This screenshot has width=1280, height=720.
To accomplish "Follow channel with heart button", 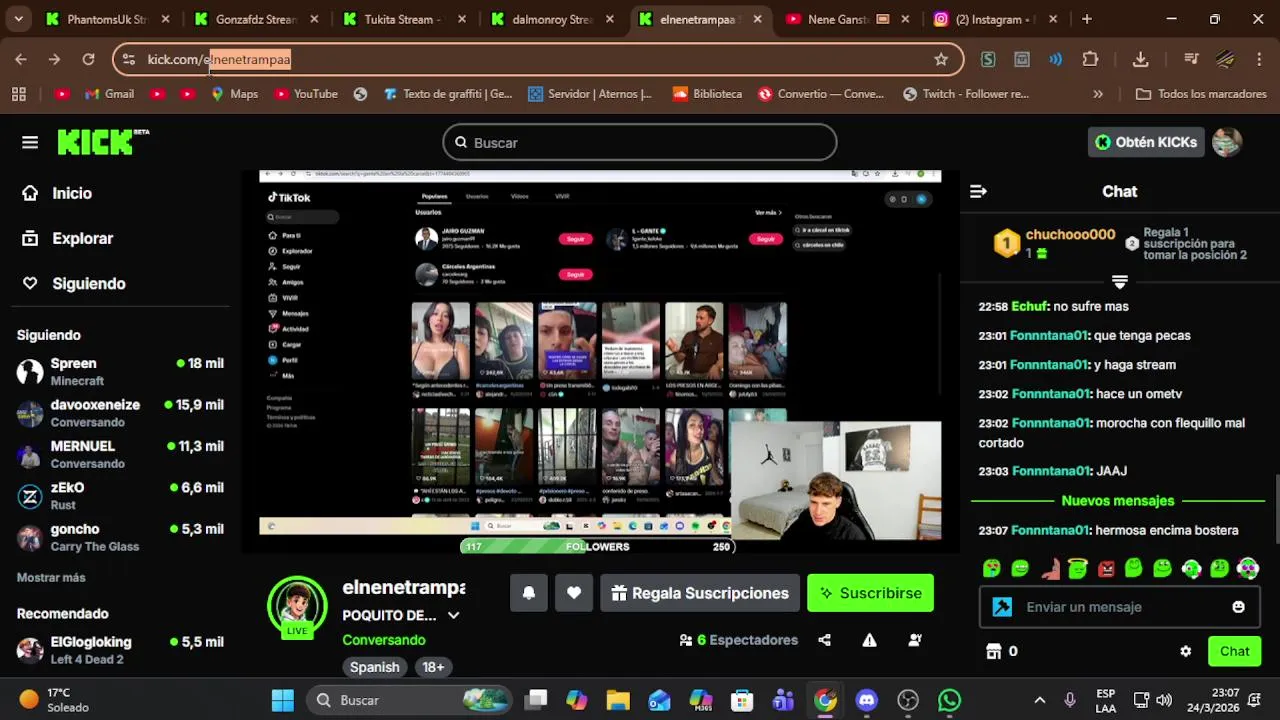I will click(574, 593).
